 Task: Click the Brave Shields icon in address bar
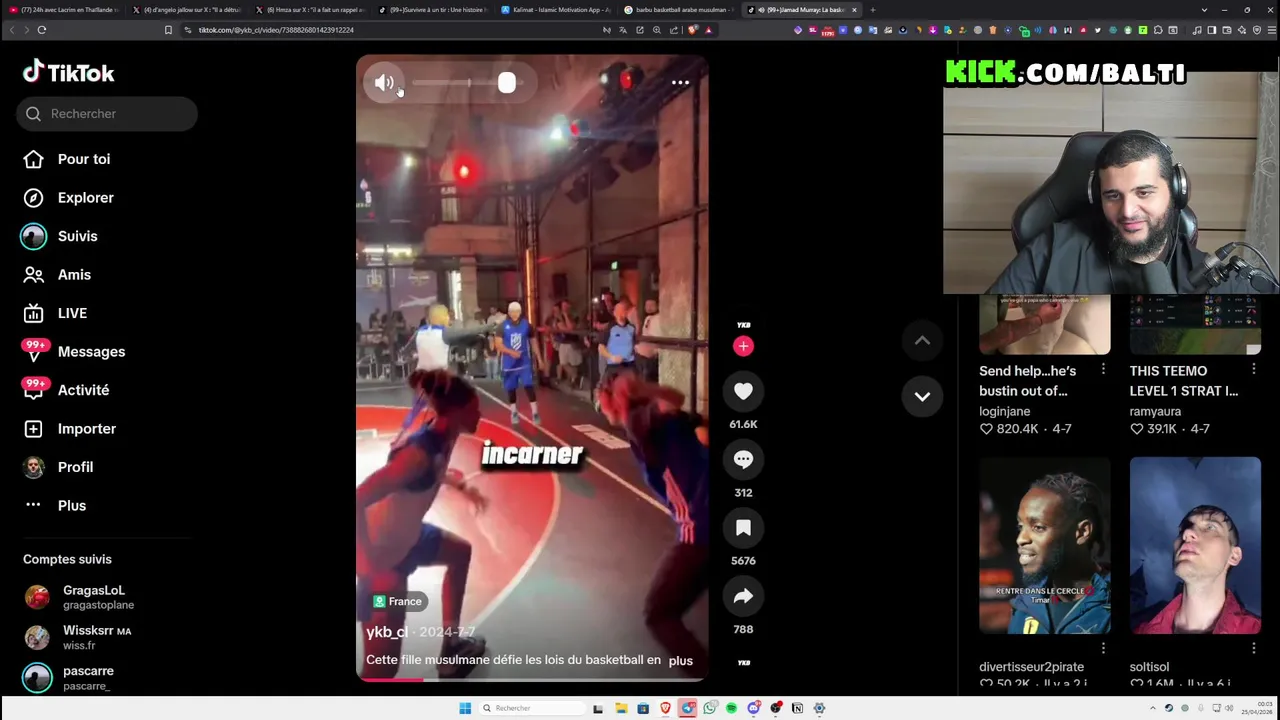pos(691,30)
